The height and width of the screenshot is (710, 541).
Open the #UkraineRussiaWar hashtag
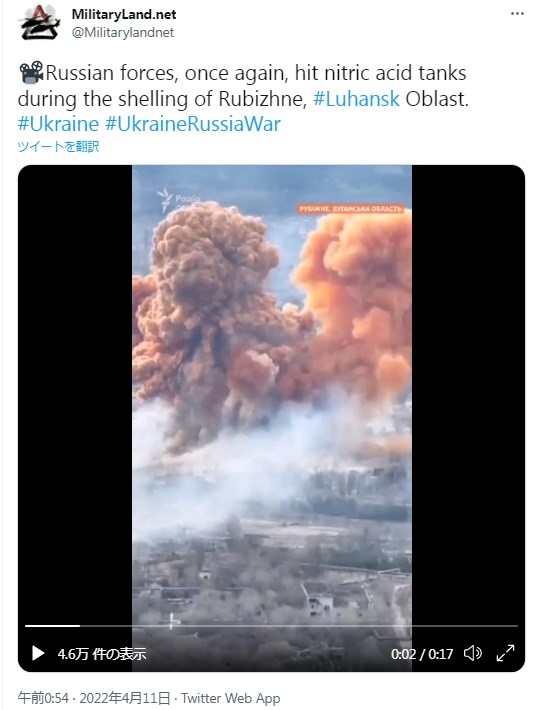(x=193, y=124)
